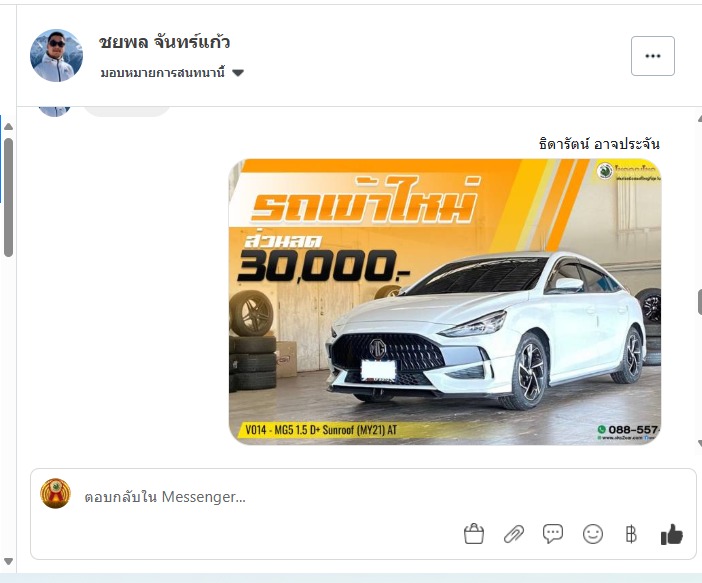Viewport: 702px width, 583px height.
Task: Open the three-dots conversation options menu
Action: click(652, 56)
